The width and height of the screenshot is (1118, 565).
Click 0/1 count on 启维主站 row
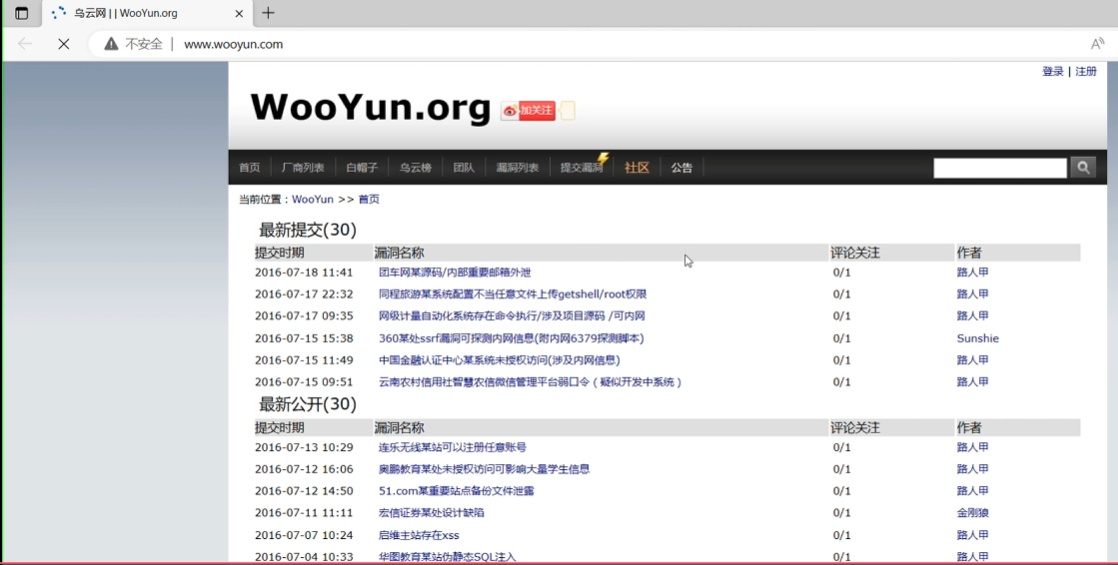pos(841,535)
